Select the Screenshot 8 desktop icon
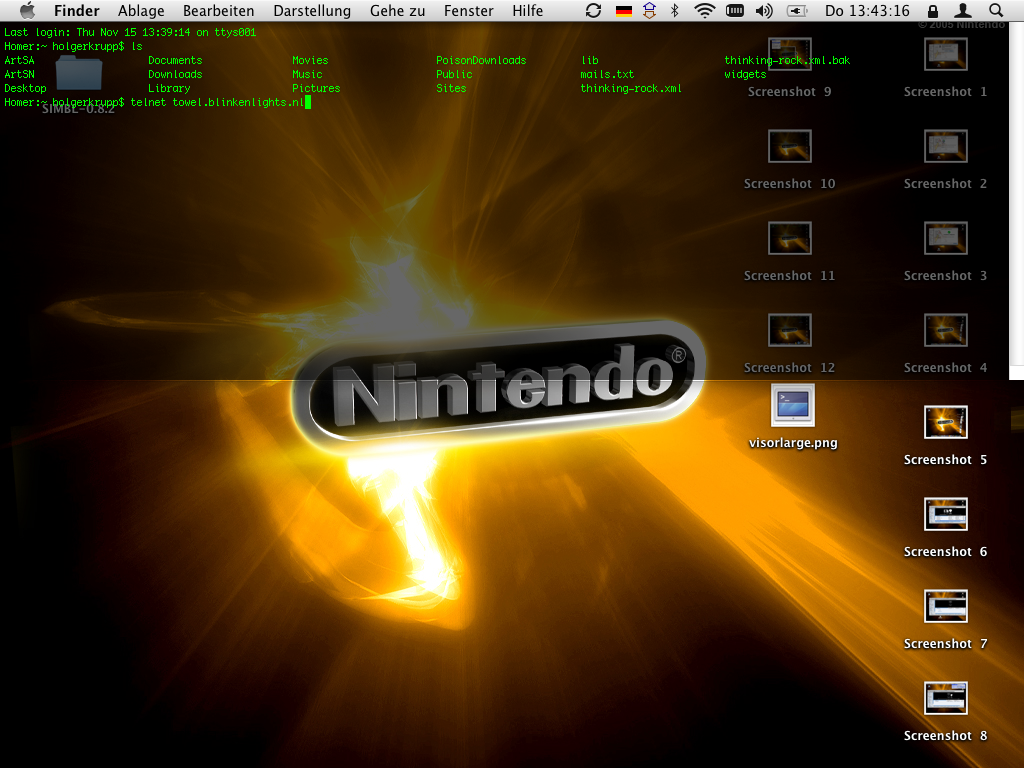1024x768 pixels. coord(945,699)
